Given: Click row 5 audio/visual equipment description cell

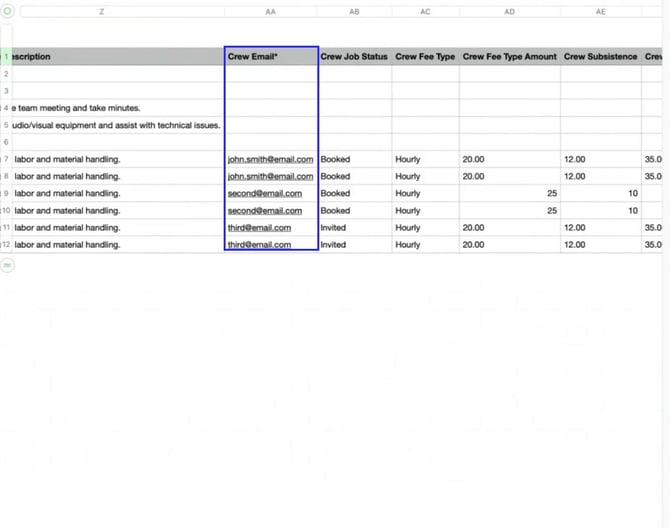Looking at the screenshot, I should (x=116, y=125).
